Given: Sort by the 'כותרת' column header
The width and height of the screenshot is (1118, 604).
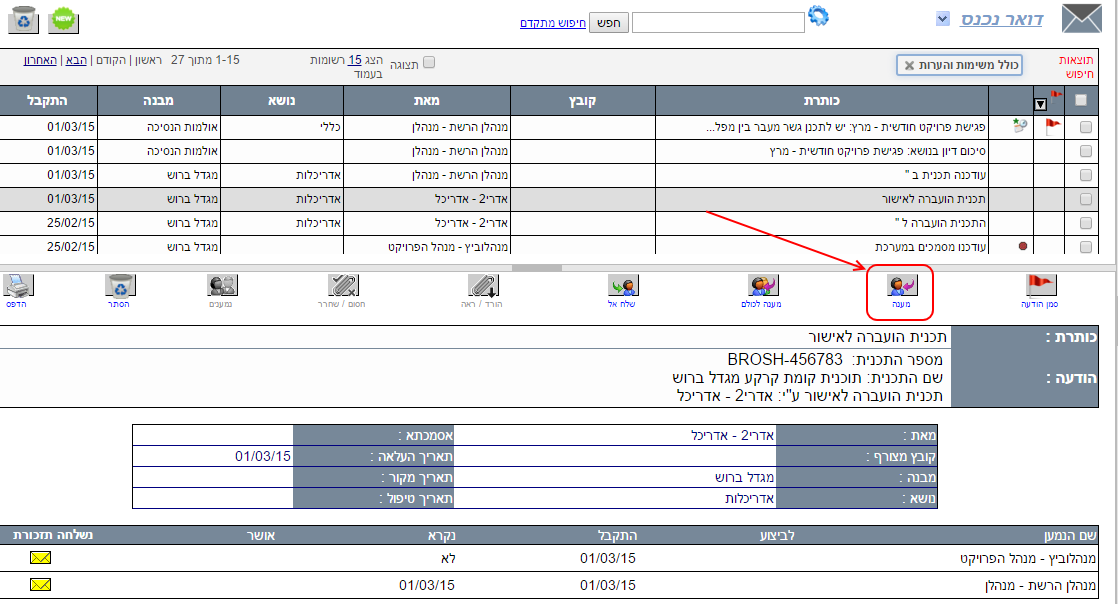Looking at the screenshot, I should pos(821,100).
